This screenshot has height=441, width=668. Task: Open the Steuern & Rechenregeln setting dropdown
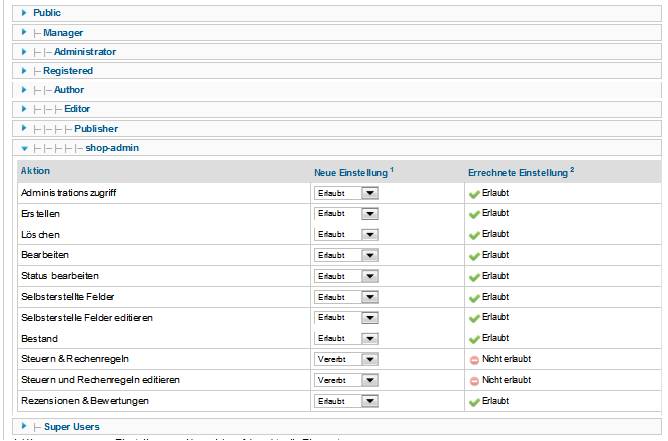pos(346,359)
